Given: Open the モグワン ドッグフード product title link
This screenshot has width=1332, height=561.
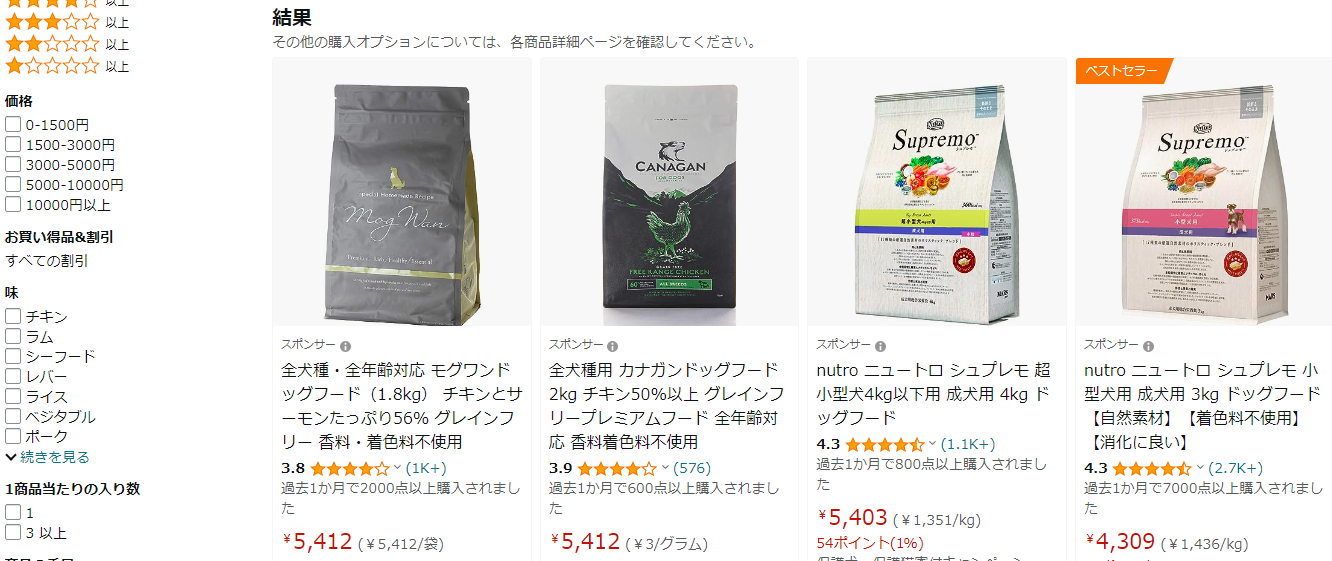Looking at the screenshot, I should [402, 405].
